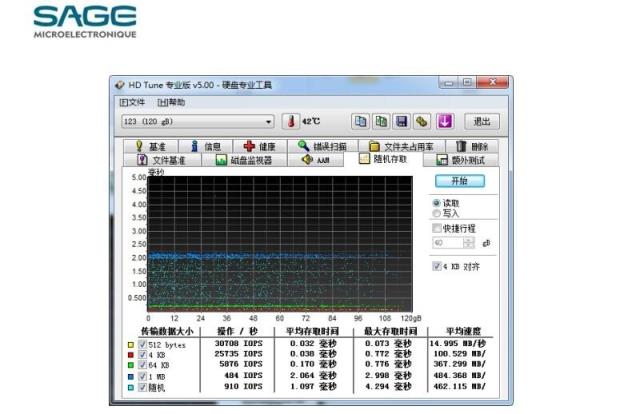
Task: Switch to the AAM tab
Action: (x=316, y=160)
